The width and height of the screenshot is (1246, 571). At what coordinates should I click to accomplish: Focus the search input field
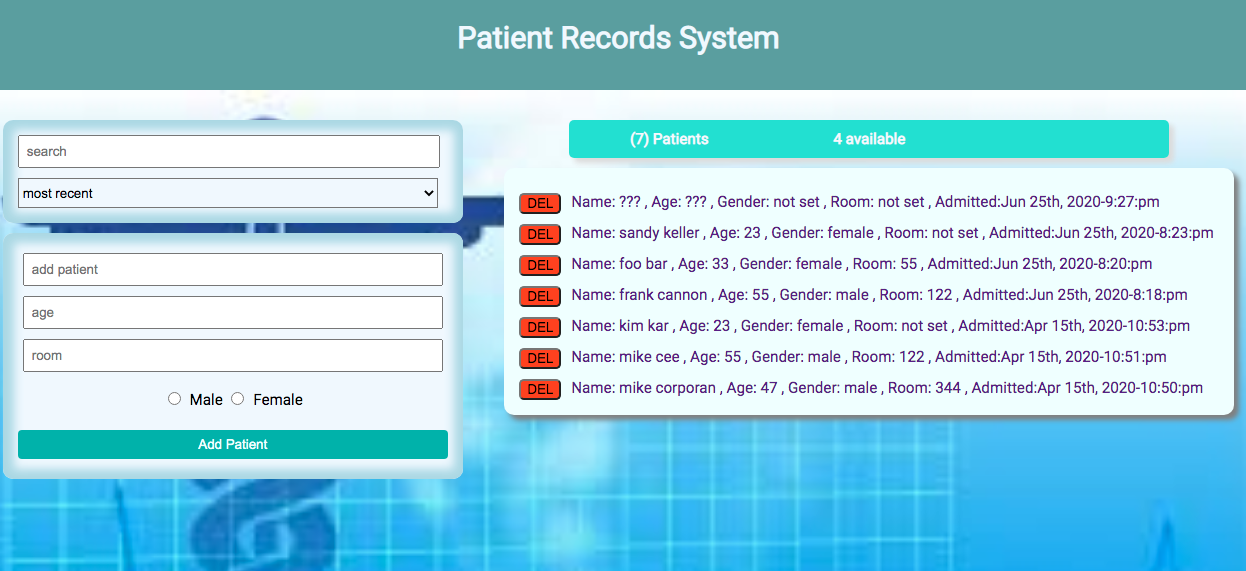(x=229, y=151)
